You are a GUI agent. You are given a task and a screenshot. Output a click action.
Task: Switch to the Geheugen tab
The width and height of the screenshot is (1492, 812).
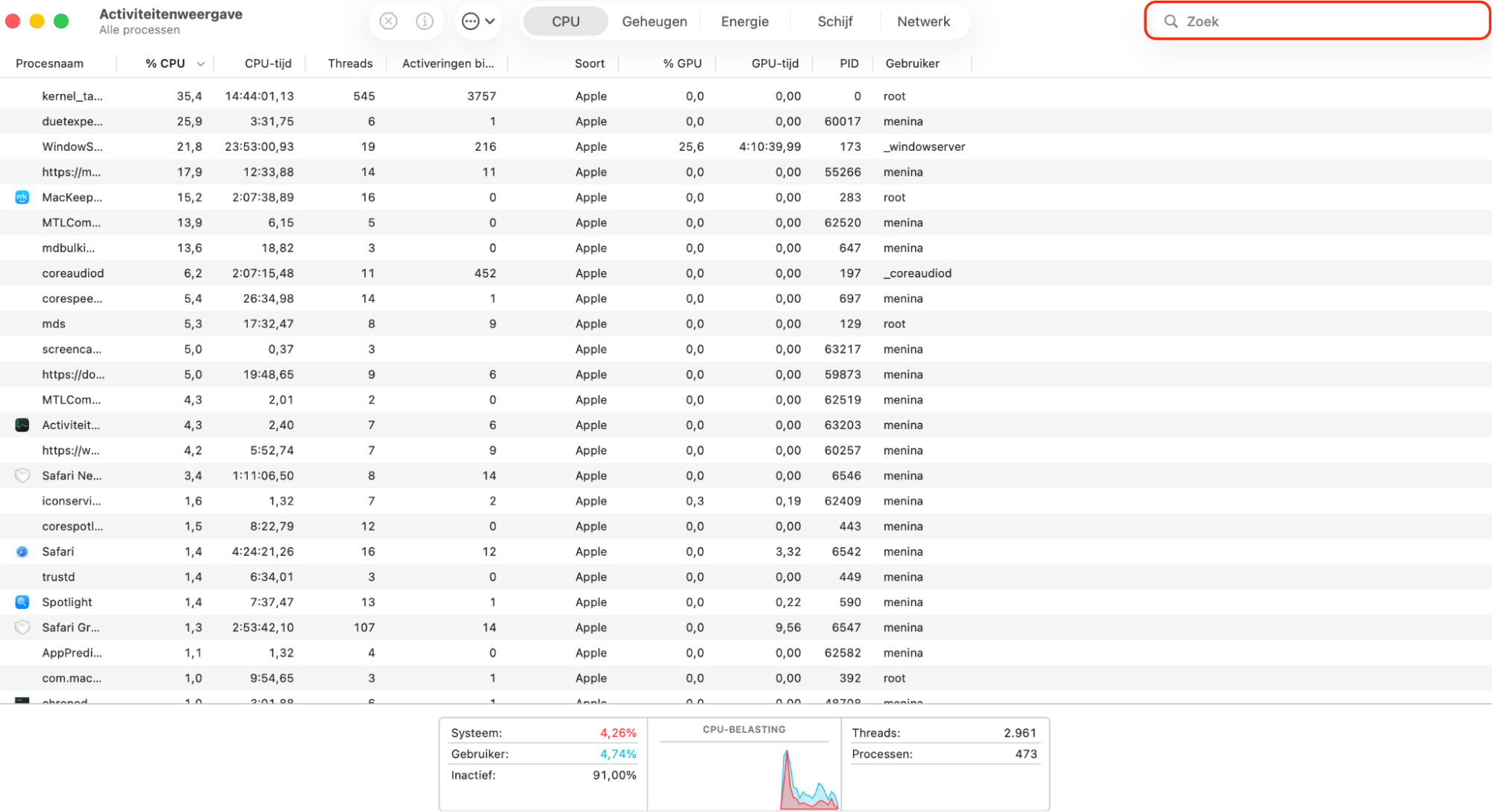point(655,21)
